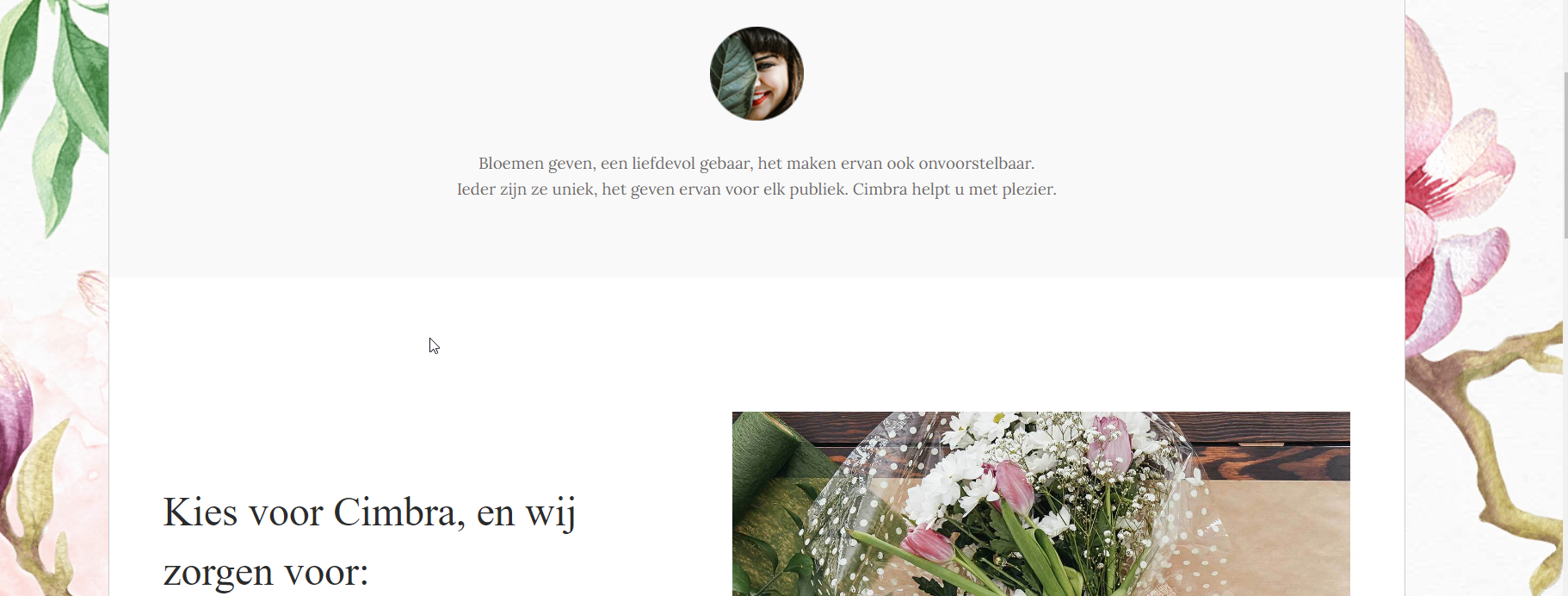1568x596 pixels.
Task: Click the heading 'Kies voor Cimbra, en wij'
Action: coord(370,512)
